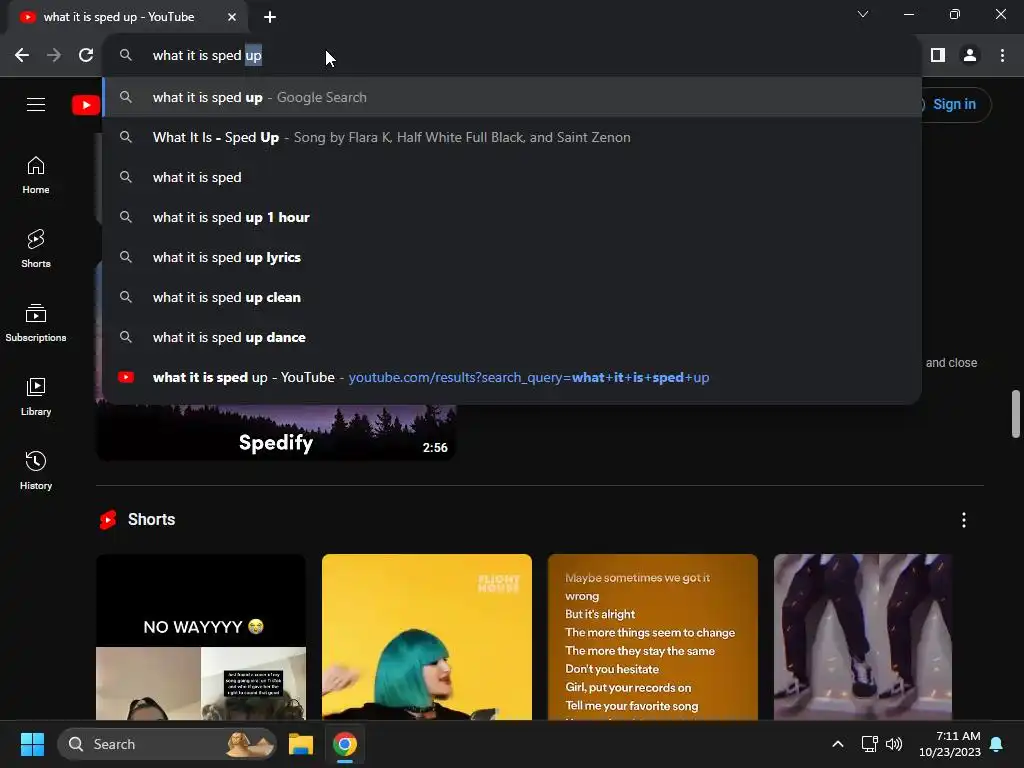Screen dimensions: 1024x768
Task: Select 'what it is sped up - Google Search' suggestion
Action: pyautogui.click(x=512, y=97)
